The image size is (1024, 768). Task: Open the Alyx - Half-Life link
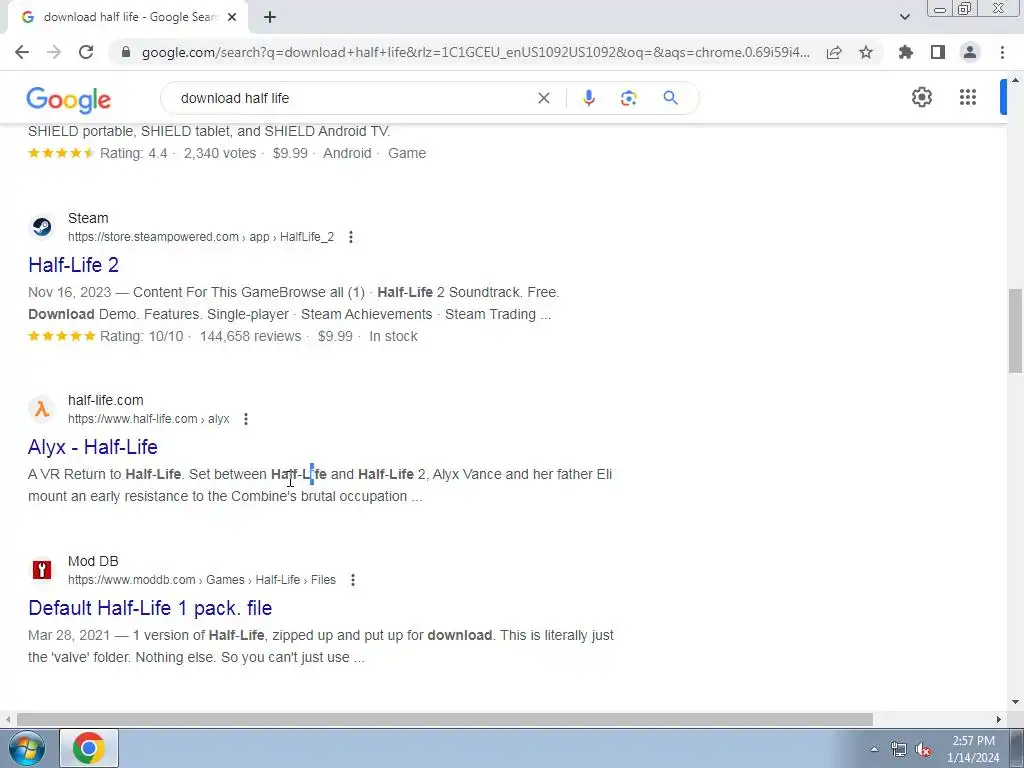tap(93, 447)
